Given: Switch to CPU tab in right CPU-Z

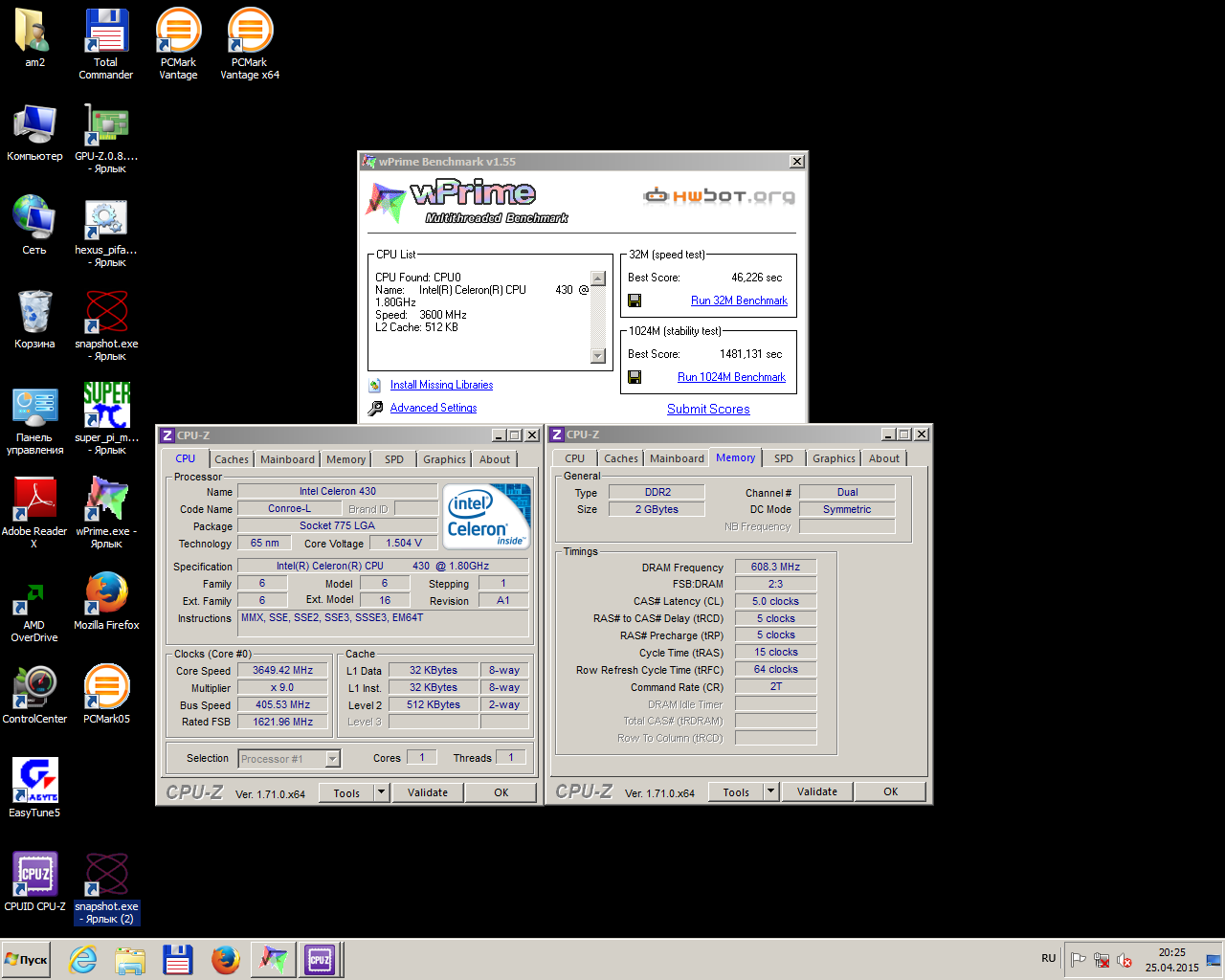Looking at the screenshot, I should (x=574, y=458).
